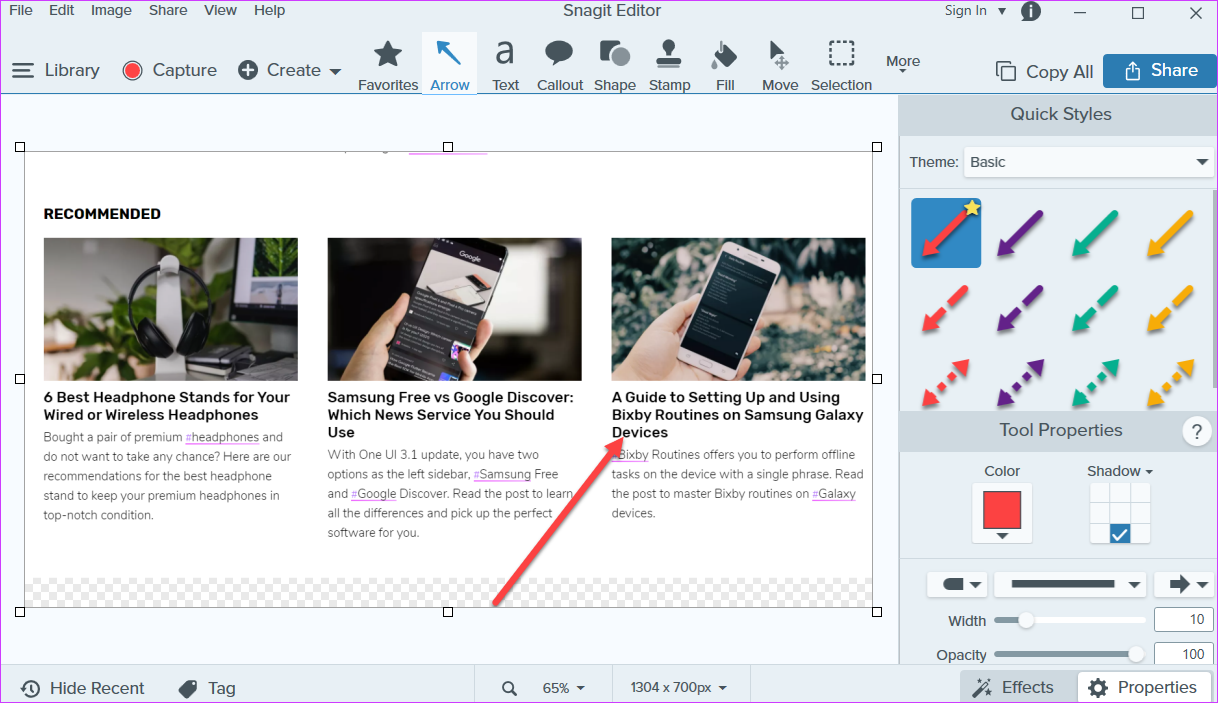1218x703 pixels.
Task: Open the Share menu in menu bar
Action: [x=168, y=10]
